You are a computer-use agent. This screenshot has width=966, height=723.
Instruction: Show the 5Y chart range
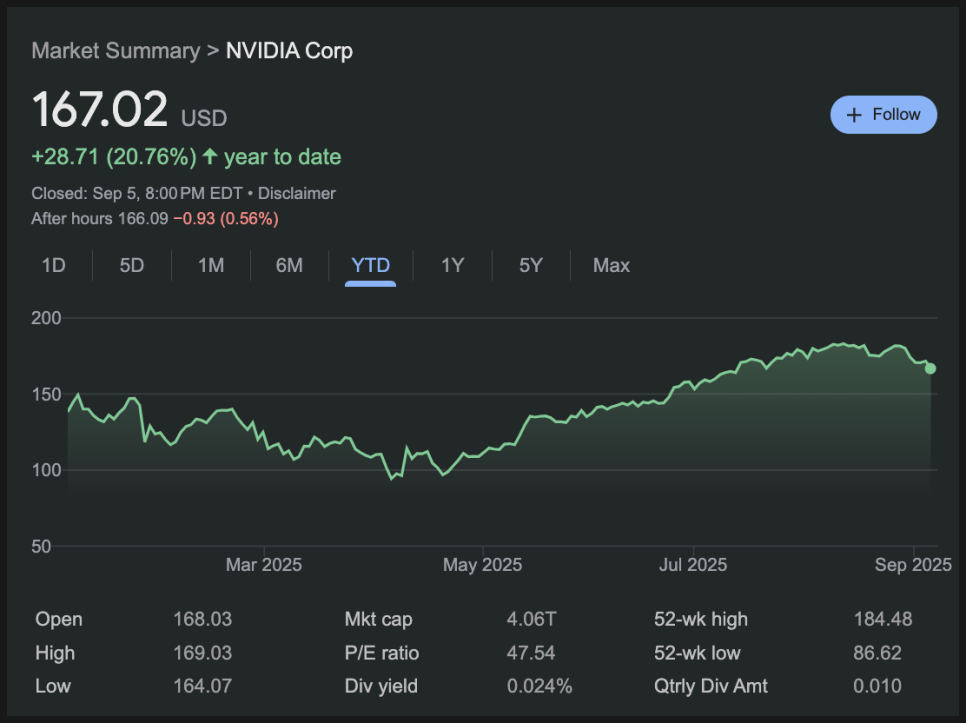(x=530, y=265)
